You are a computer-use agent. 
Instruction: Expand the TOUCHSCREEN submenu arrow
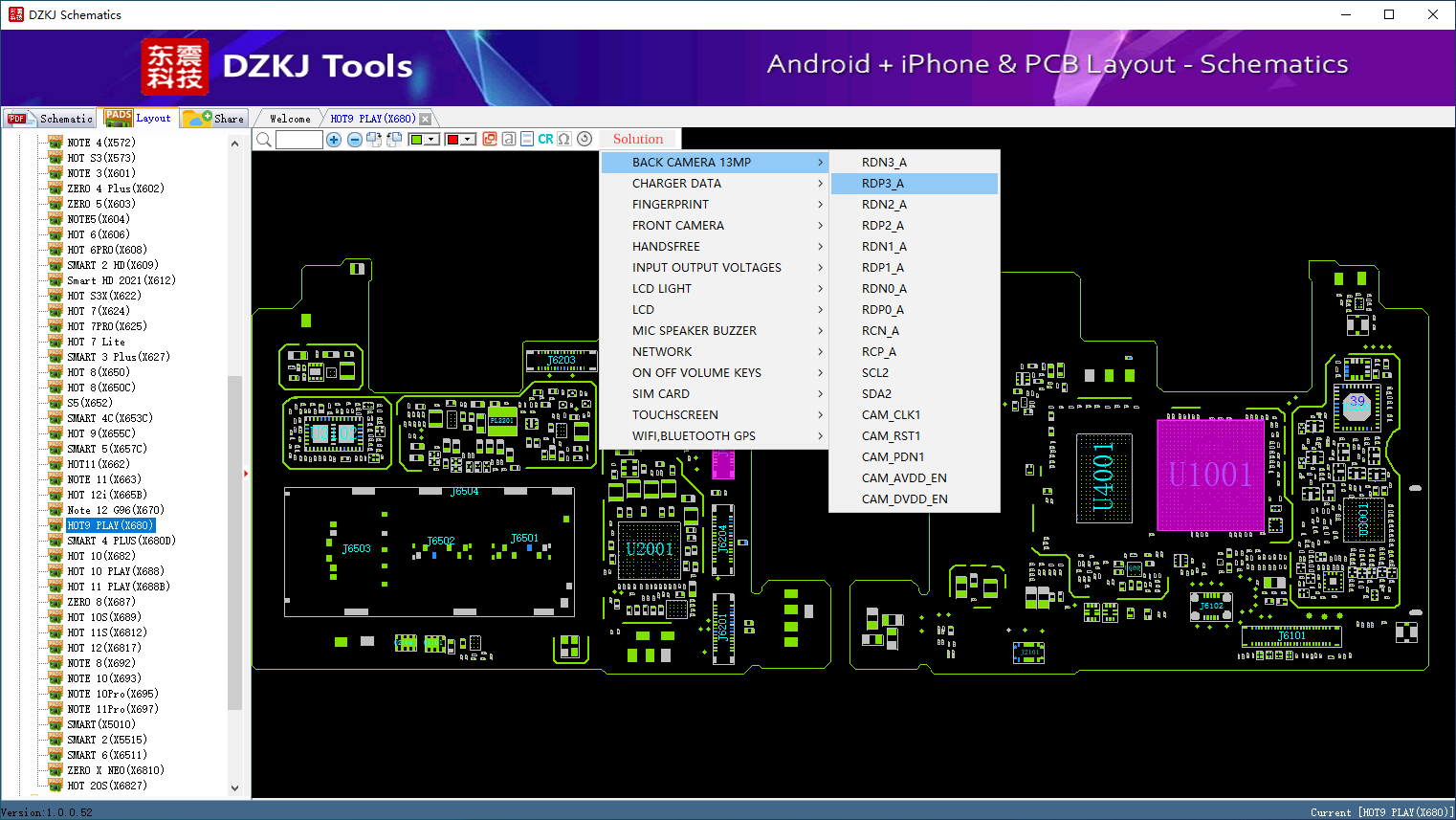click(820, 415)
